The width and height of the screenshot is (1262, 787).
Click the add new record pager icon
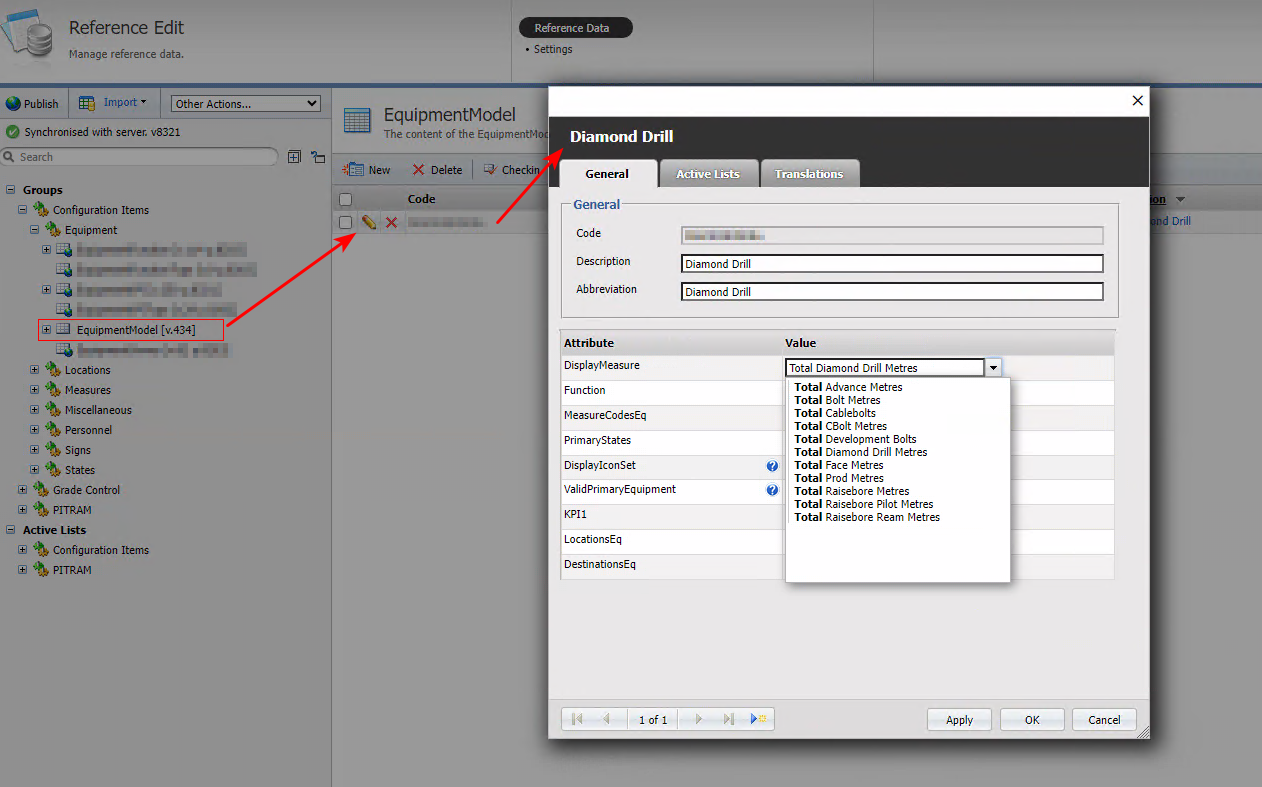point(758,719)
